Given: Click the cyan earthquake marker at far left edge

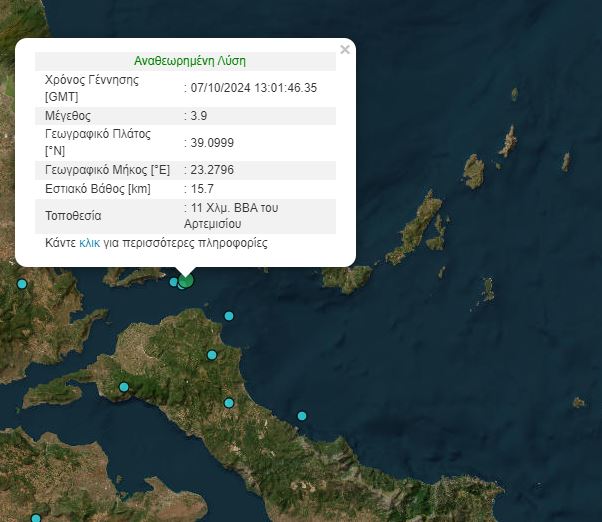Looking at the screenshot, I should [22, 284].
